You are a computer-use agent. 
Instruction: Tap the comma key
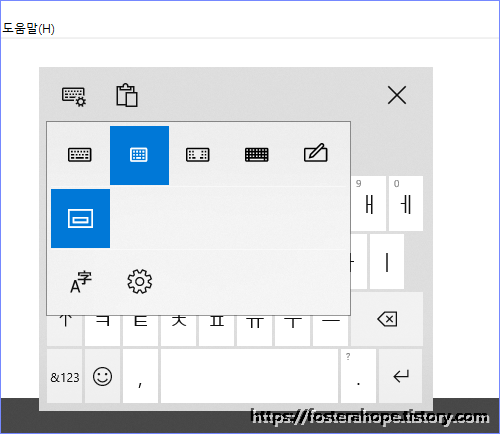click(x=140, y=377)
